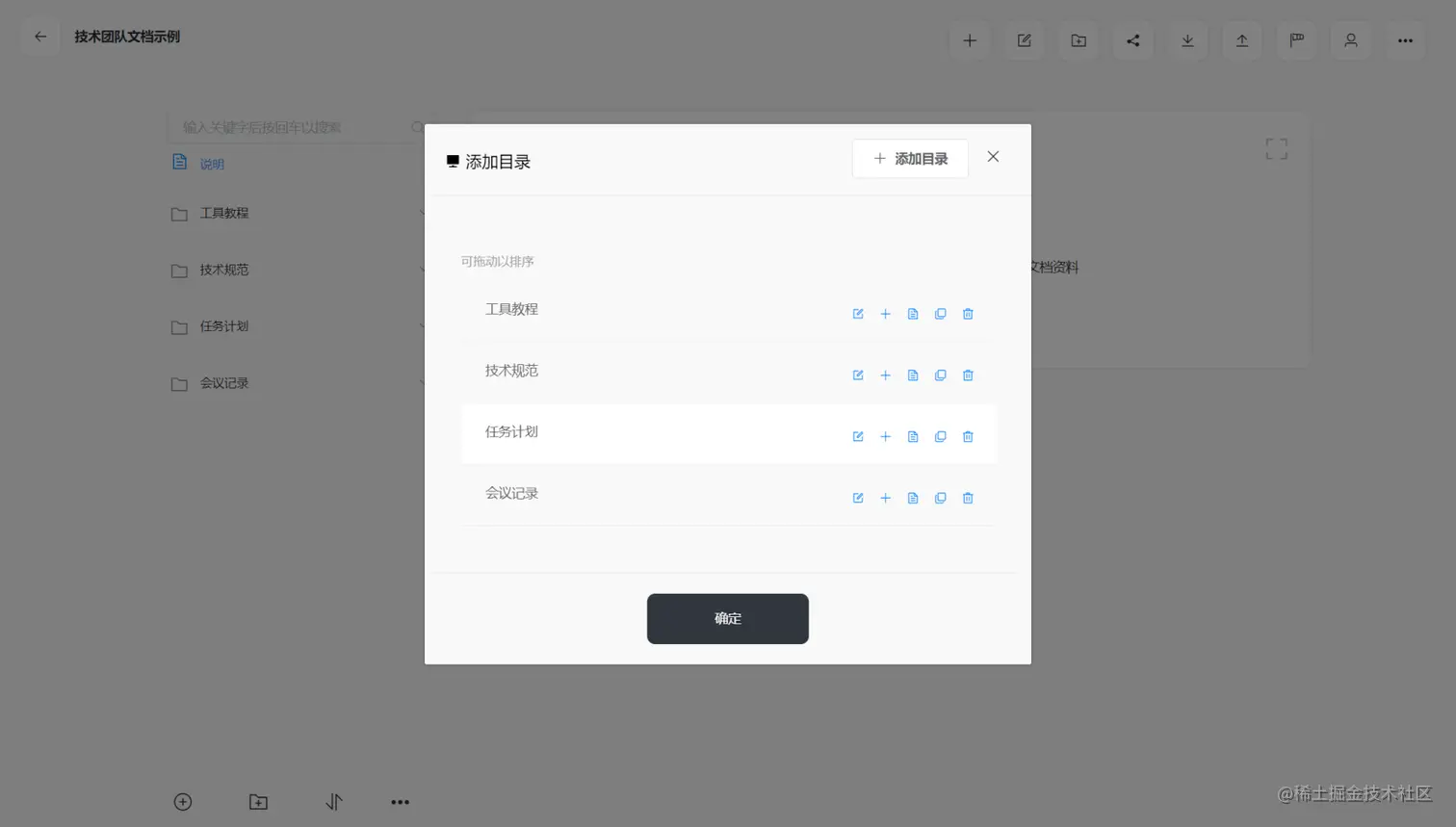Image resolution: width=1456 pixels, height=827 pixels.
Task: Open the sort icon at bottom toolbar
Action: click(x=333, y=801)
